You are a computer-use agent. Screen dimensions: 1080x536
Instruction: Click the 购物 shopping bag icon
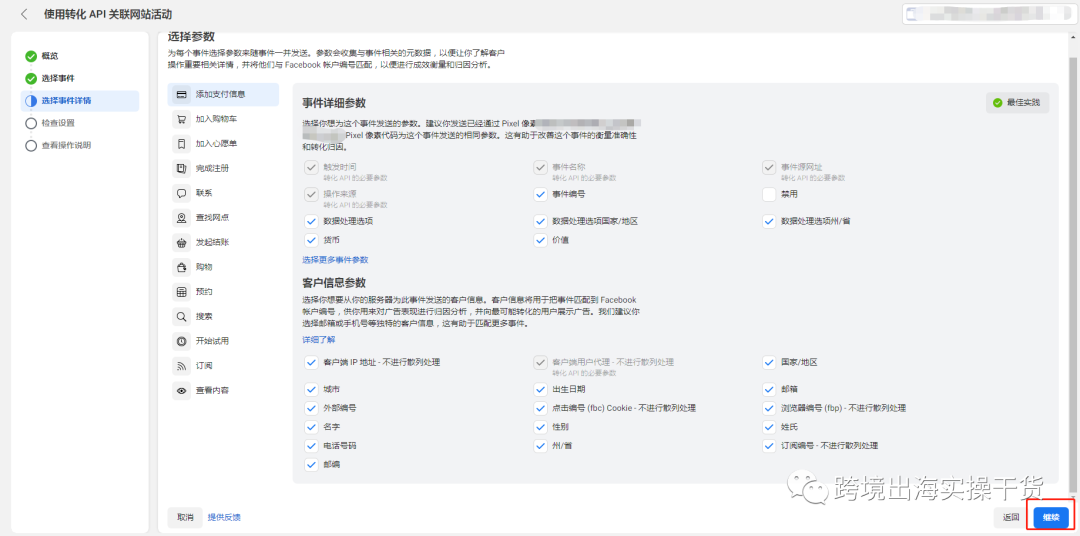tap(182, 267)
